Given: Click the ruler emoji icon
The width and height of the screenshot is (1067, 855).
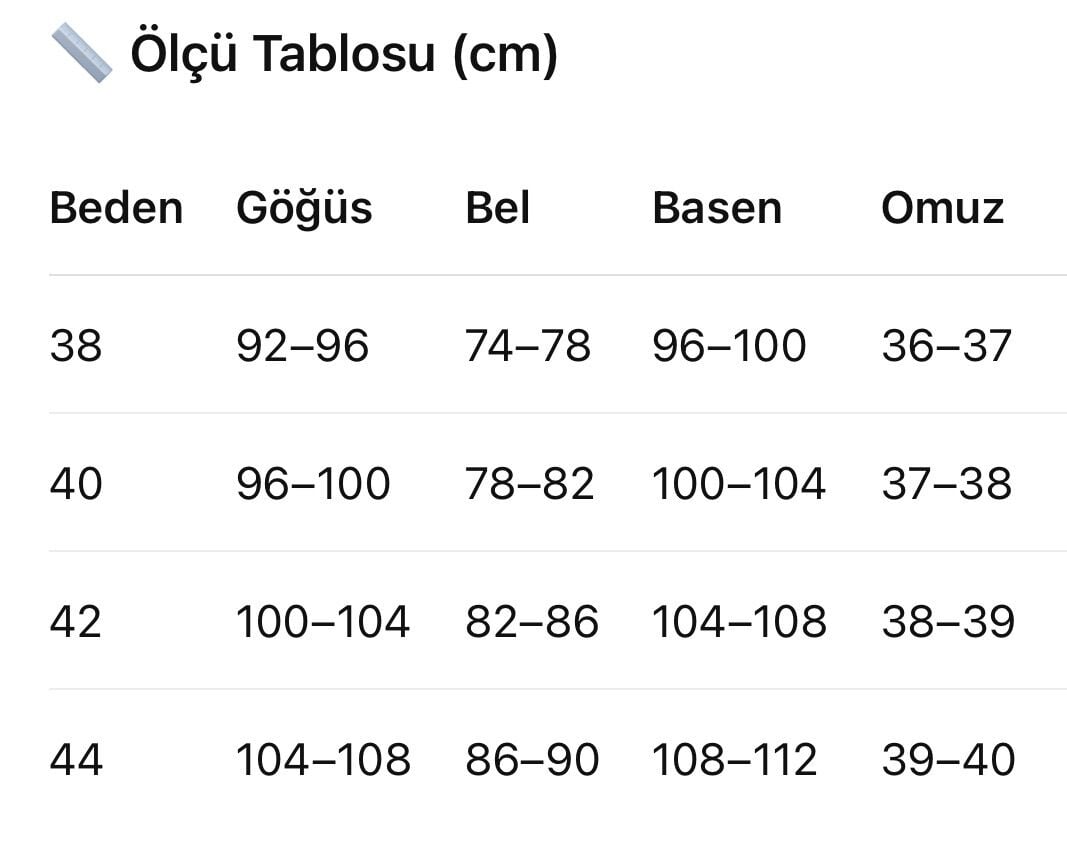Looking at the screenshot, I should coord(82,53).
